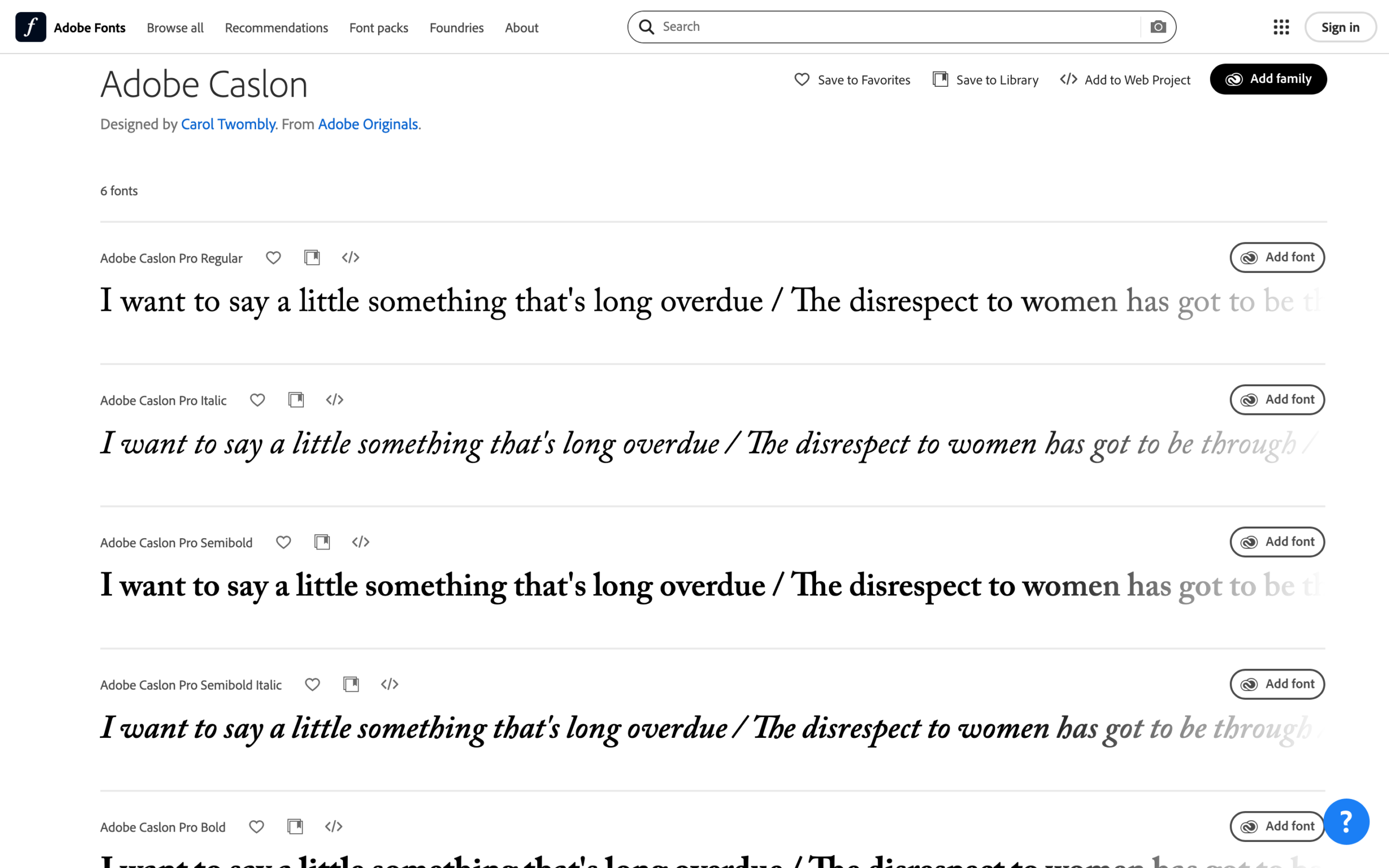This screenshot has height=868, width=1389.
Task: Click Adobe Fonts home text
Action: click(x=90, y=28)
